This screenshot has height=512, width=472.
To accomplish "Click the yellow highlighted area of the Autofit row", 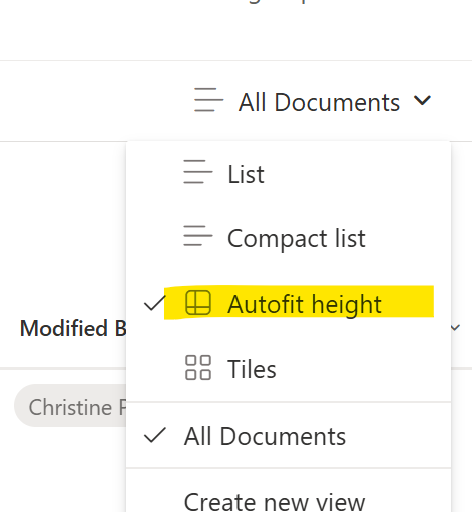I will click(299, 302).
